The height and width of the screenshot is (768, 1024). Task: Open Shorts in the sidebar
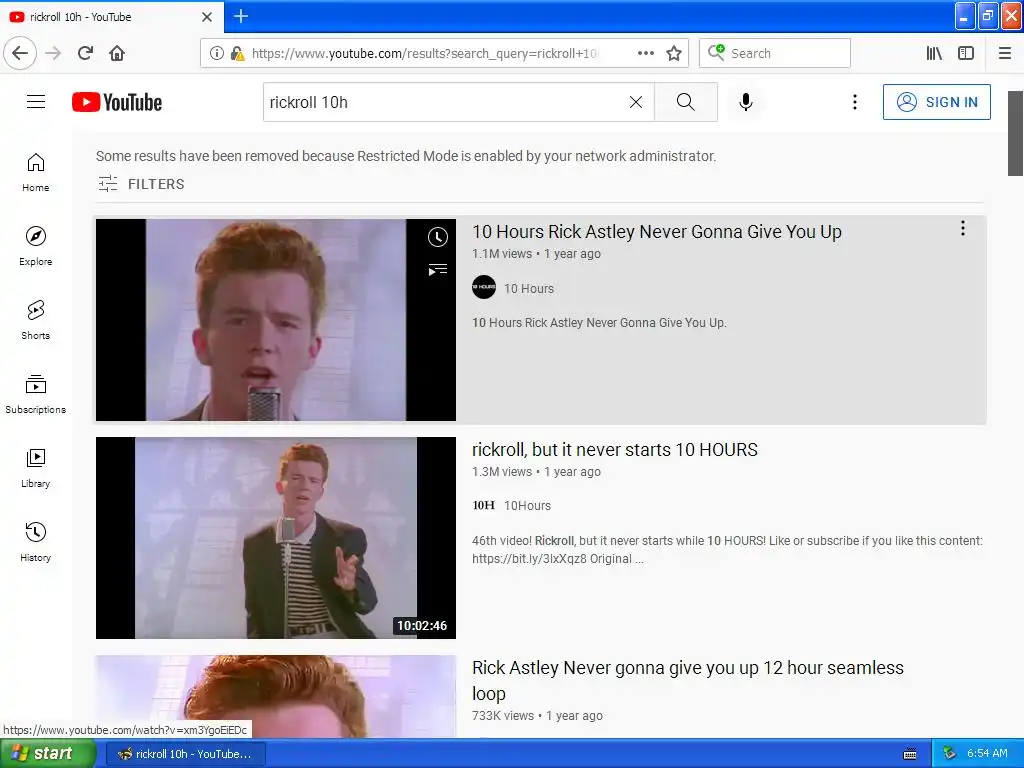pyautogui.click(x=35, y=320)
